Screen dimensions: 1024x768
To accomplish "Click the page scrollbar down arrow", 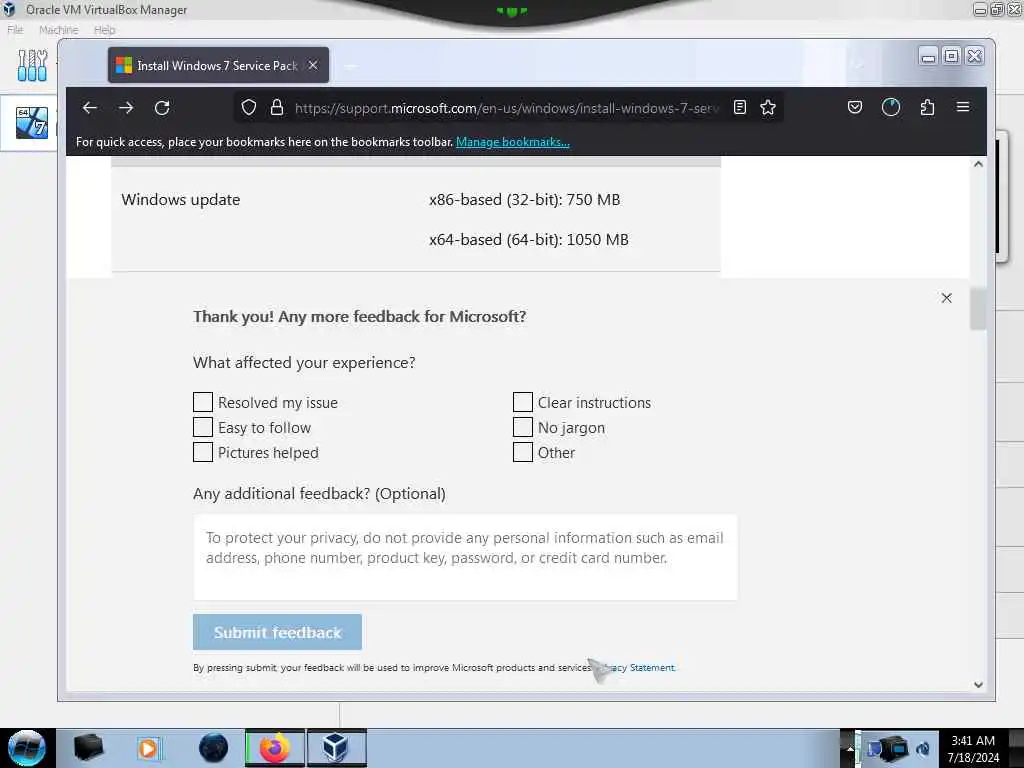I will tap(978, 684).
